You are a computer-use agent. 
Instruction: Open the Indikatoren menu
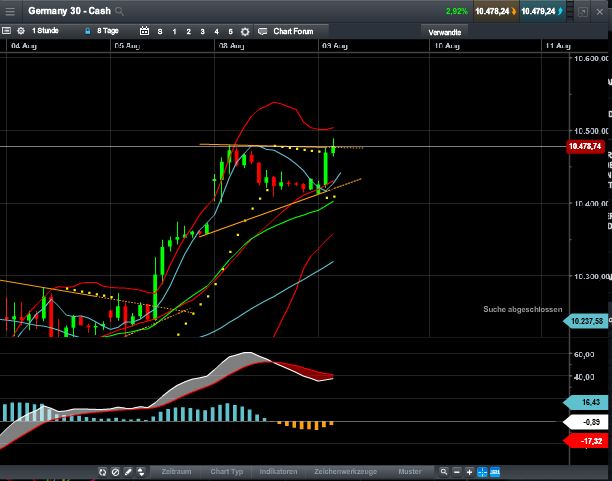(x=278, y=472)
